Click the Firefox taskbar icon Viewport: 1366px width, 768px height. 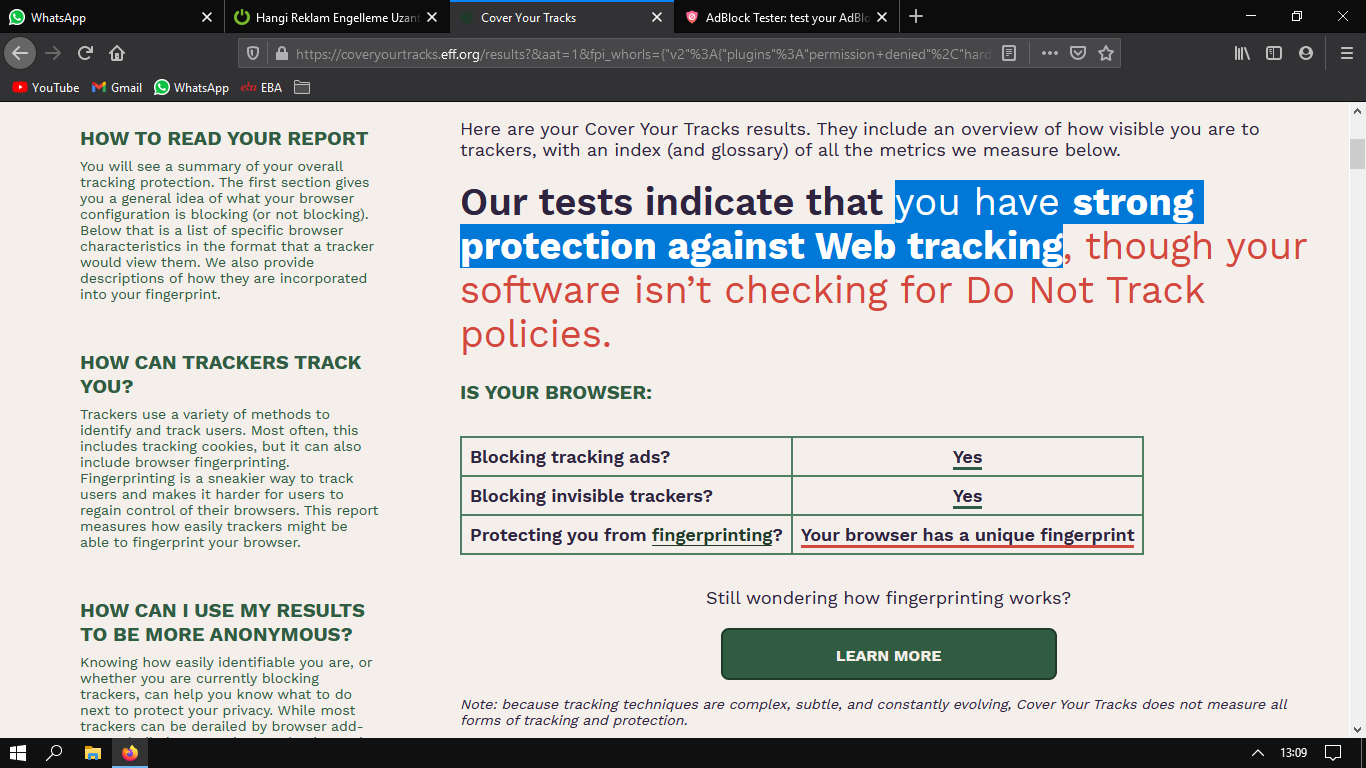(x=130, y=752)
